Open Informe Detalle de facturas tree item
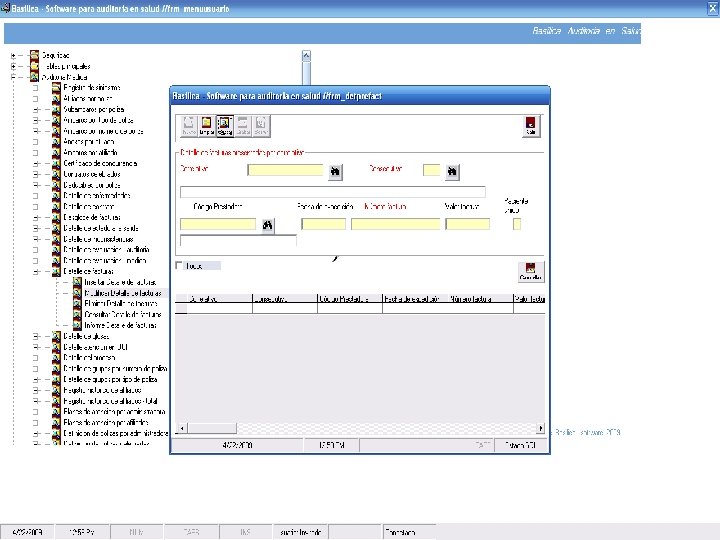The width and height of the screenshot is (720, 540). 120,325
